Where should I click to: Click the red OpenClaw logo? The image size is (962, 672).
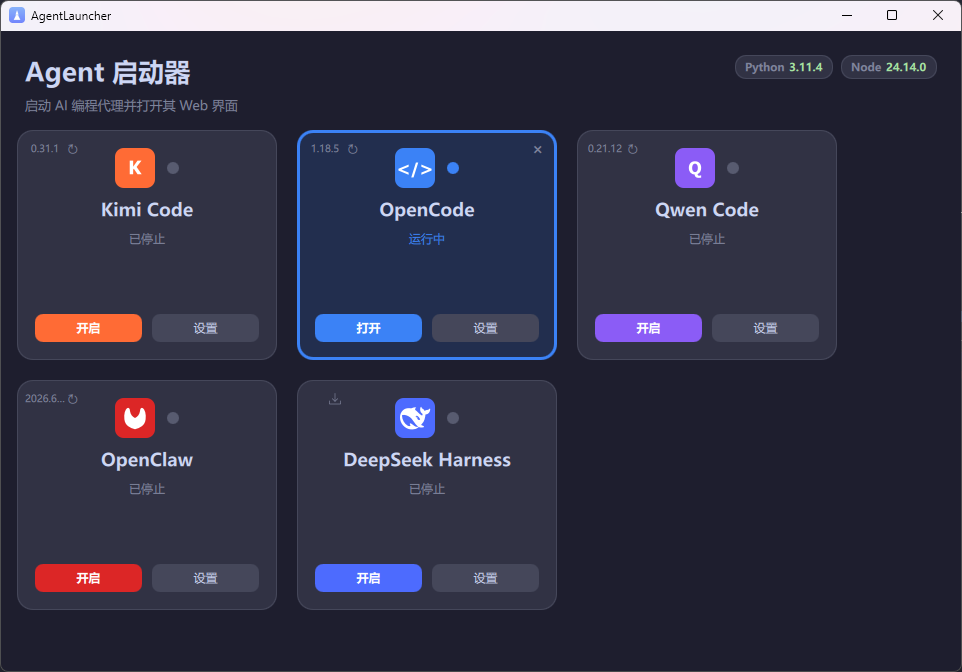tap(135, 418)
